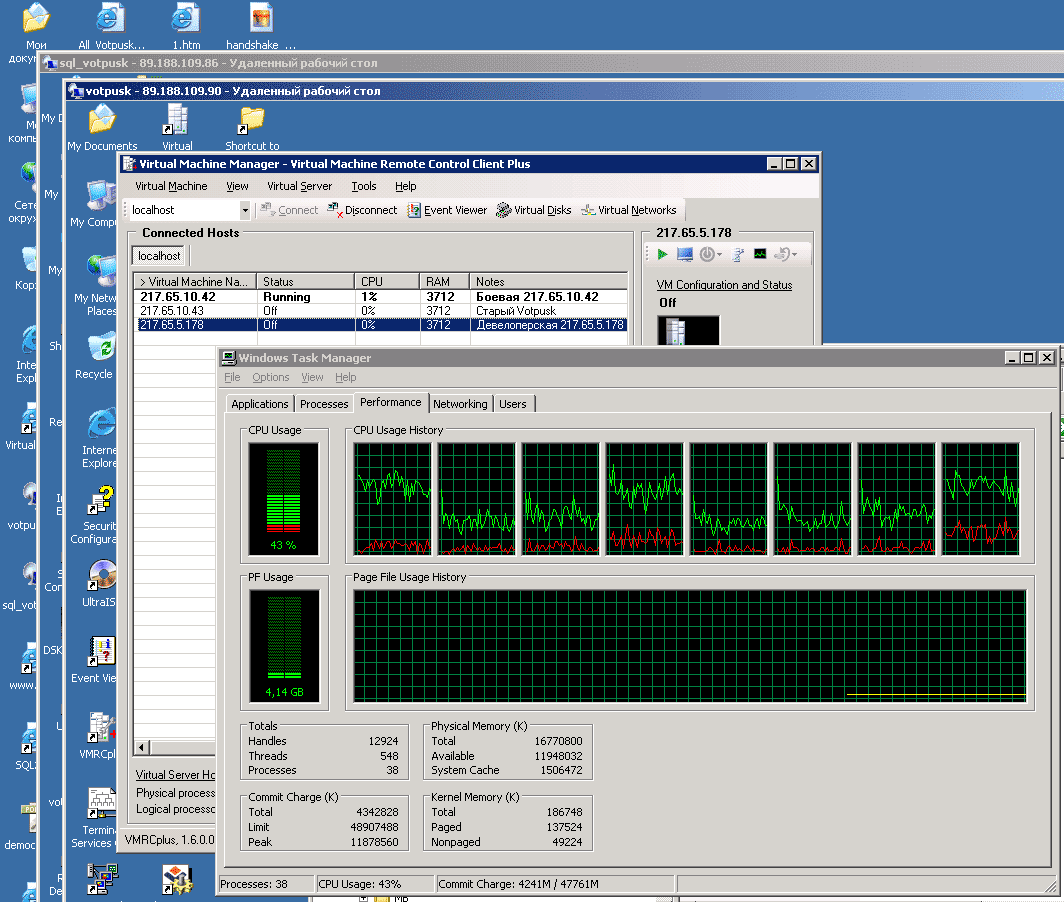The height and width of the screenshot is (902, 1064).
Task: Click the grayed undo disks icon
Action: click(782, 254)
